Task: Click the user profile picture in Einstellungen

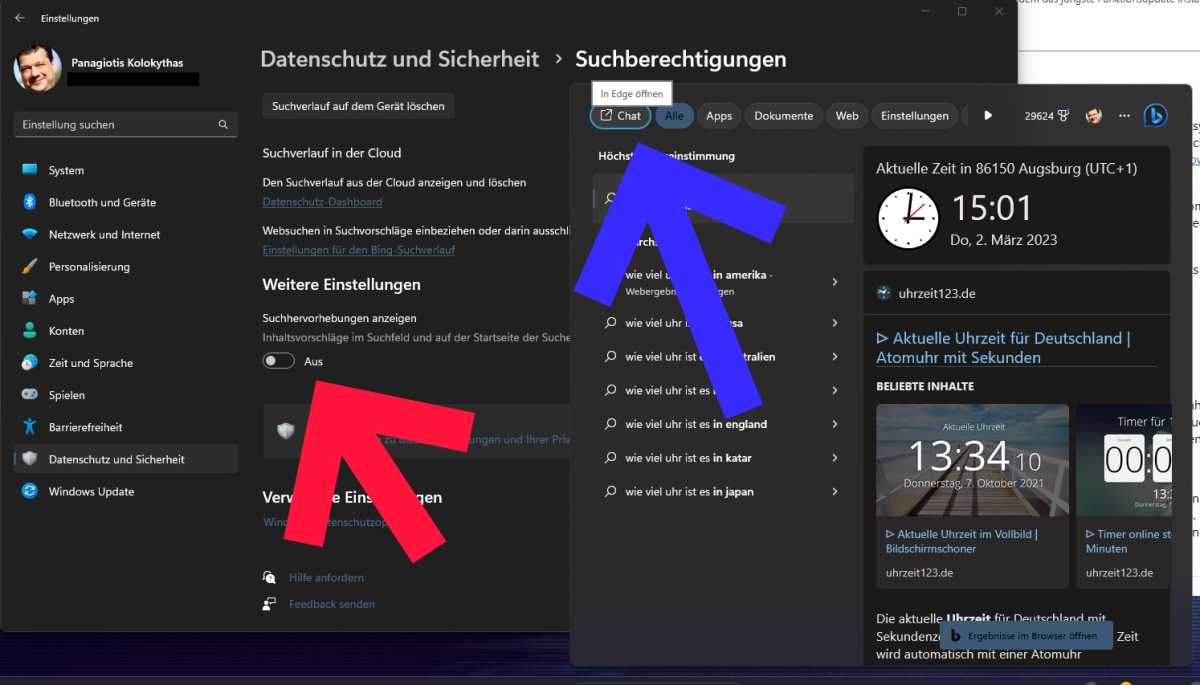Action: tap(37, 68)
